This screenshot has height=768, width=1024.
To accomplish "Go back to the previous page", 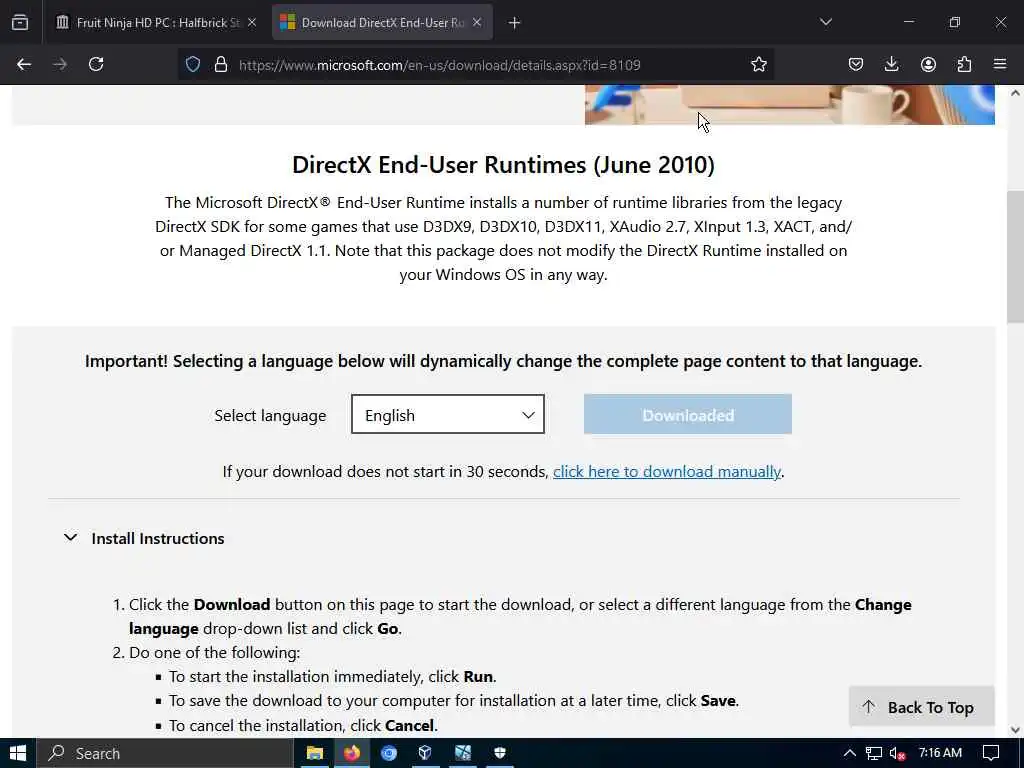I will [x=24, y=64].
